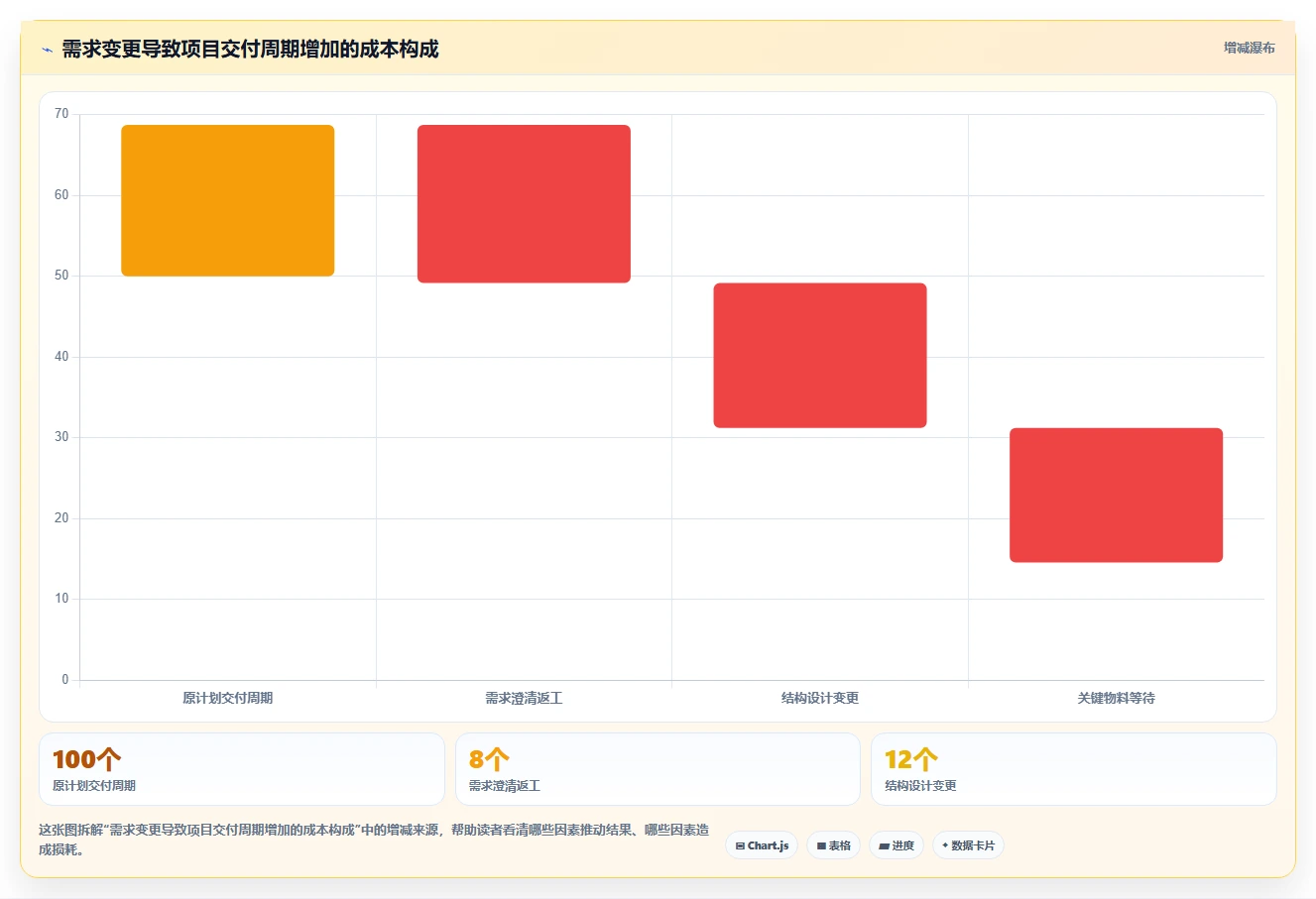Click the orange 原计划交付周期 bar
1316x899 pixels.
click(227, 200)
